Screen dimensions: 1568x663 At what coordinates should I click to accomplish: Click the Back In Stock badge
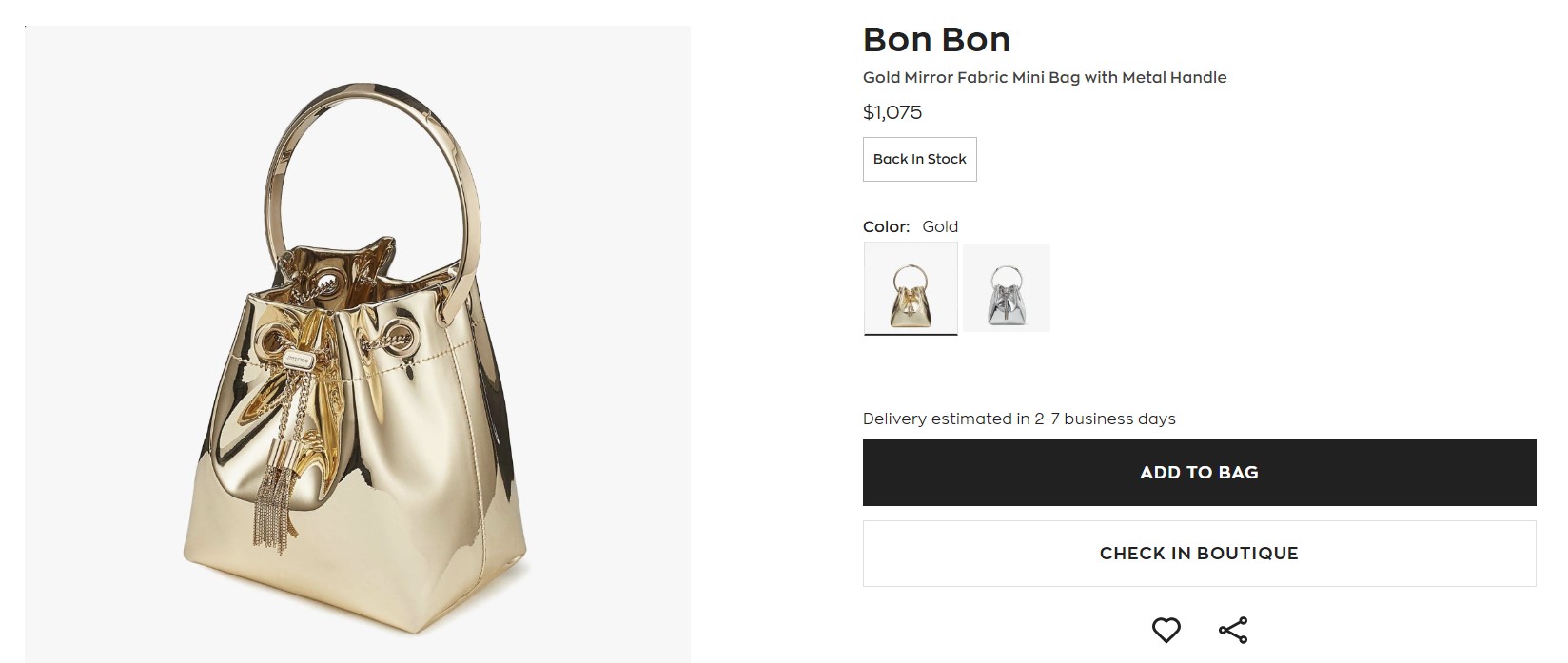919,159
